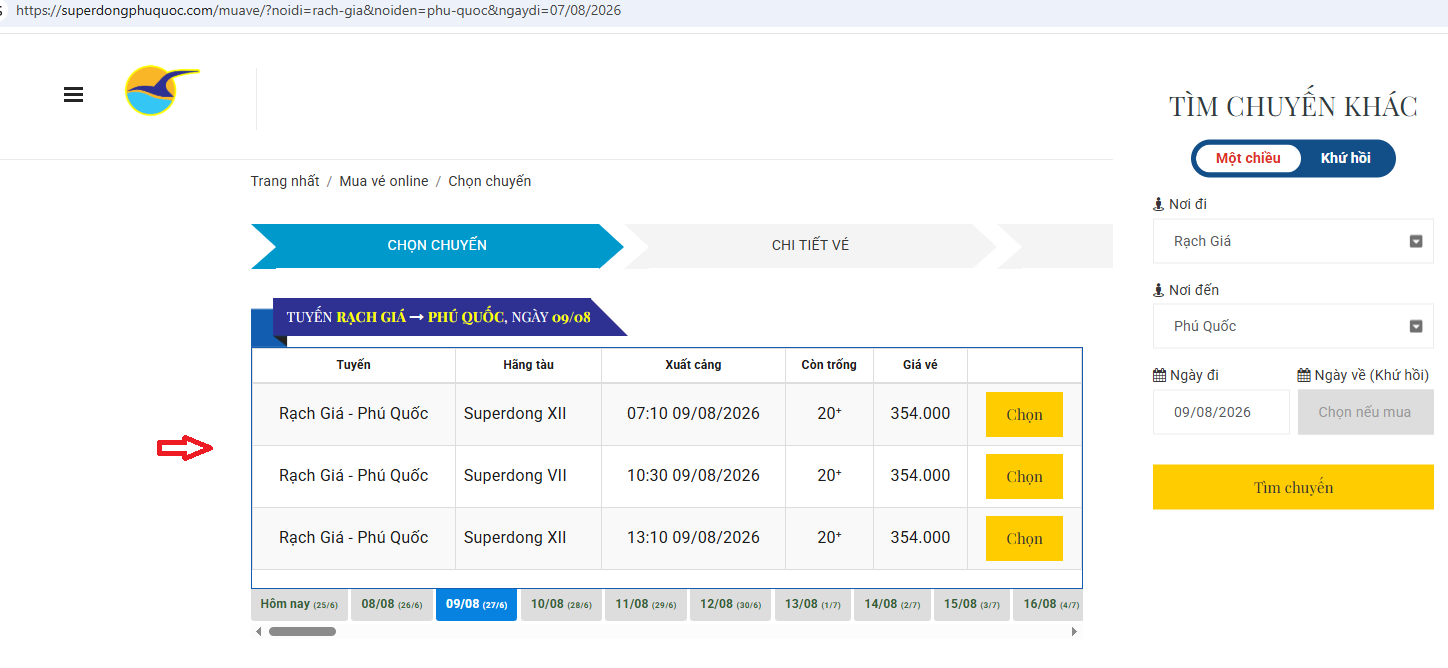The height and width of the screenshot is (668, 1448).
Task: Click the Tìm chuyến search button
Action: click(x=1293, y=487)
